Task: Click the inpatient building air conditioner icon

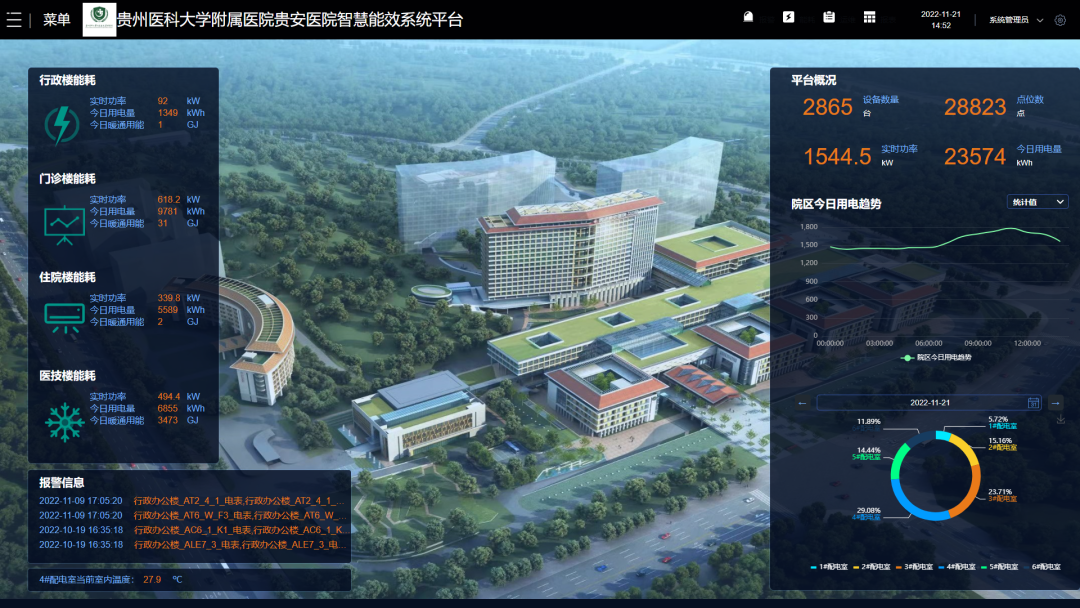Action: (64, 316)
